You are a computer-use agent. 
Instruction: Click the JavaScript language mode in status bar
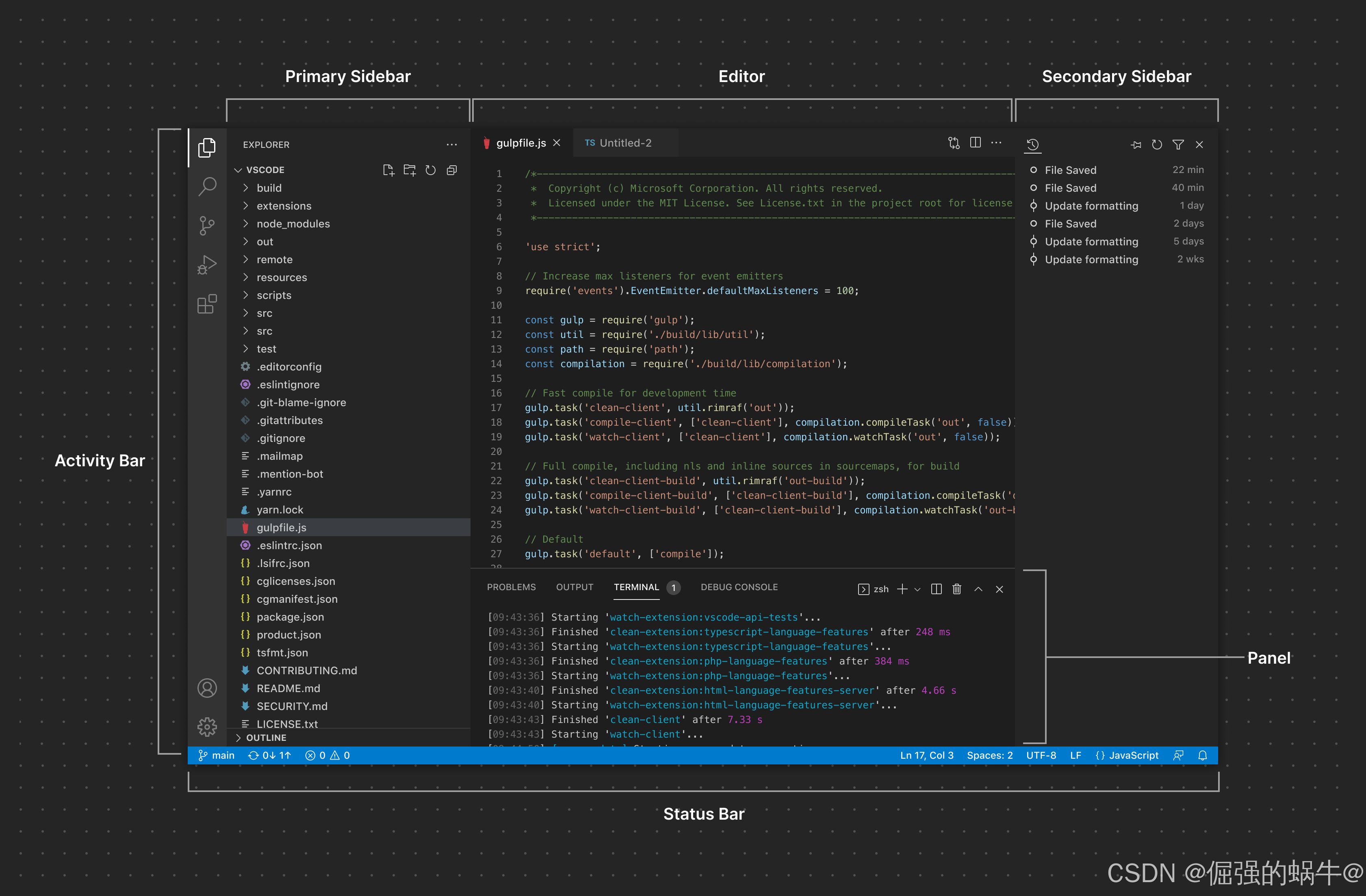click(x=1127, y=755)
